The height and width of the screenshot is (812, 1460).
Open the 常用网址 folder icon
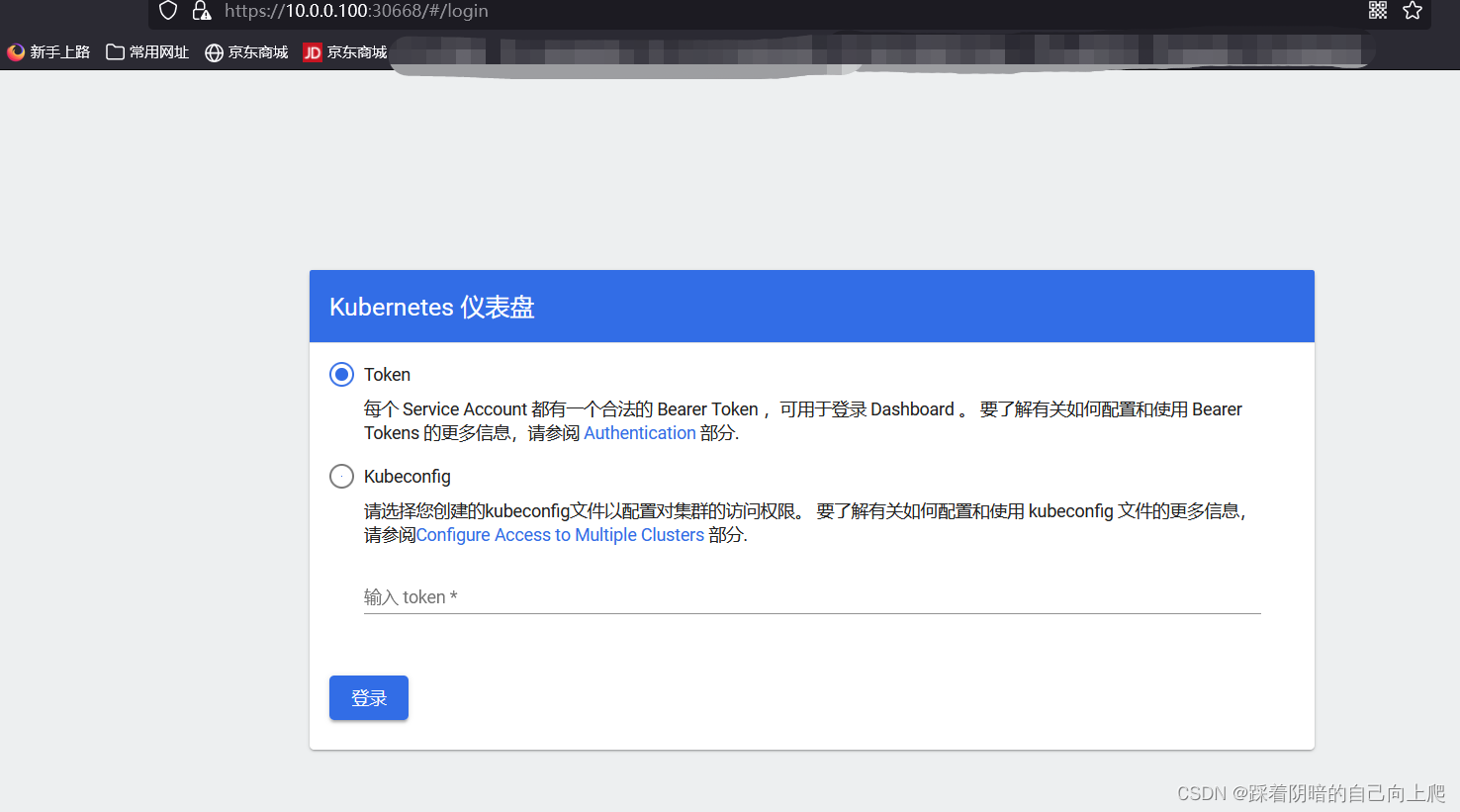pos(116,51)
